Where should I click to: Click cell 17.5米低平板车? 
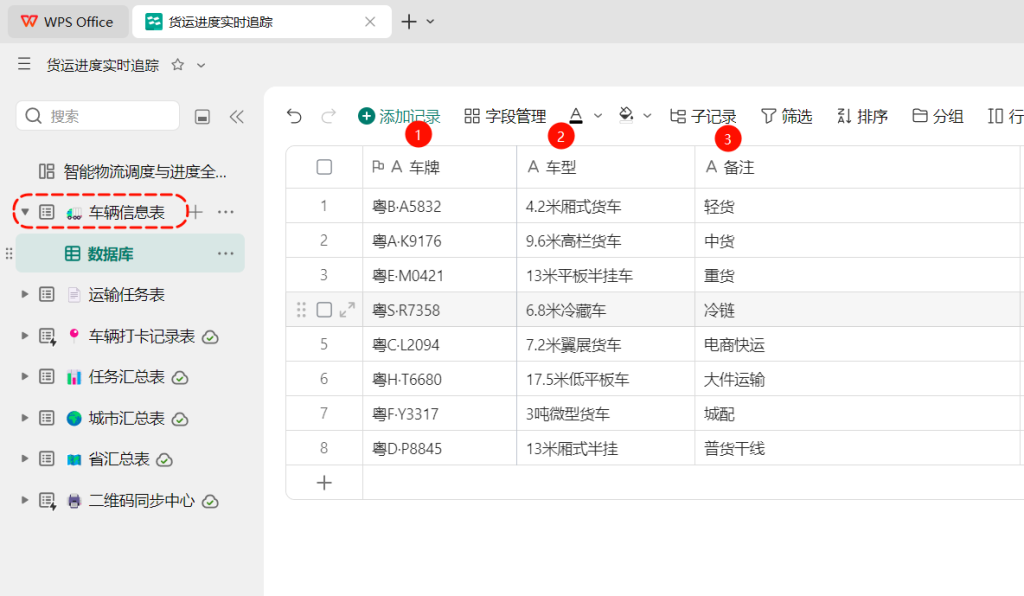[x=605, y=379]
